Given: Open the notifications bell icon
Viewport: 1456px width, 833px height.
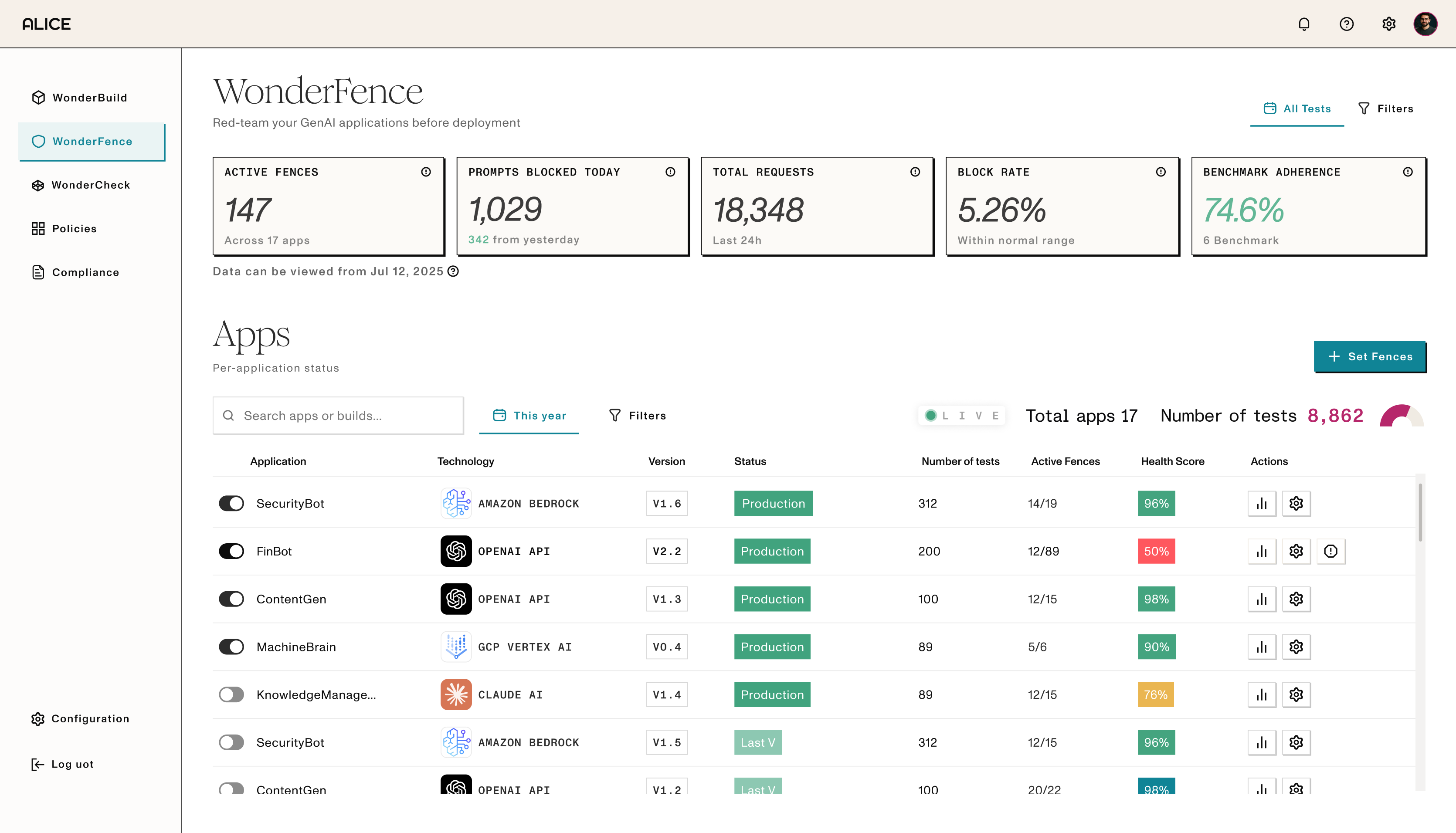Looking at the screenshot, I should 1304,24.
